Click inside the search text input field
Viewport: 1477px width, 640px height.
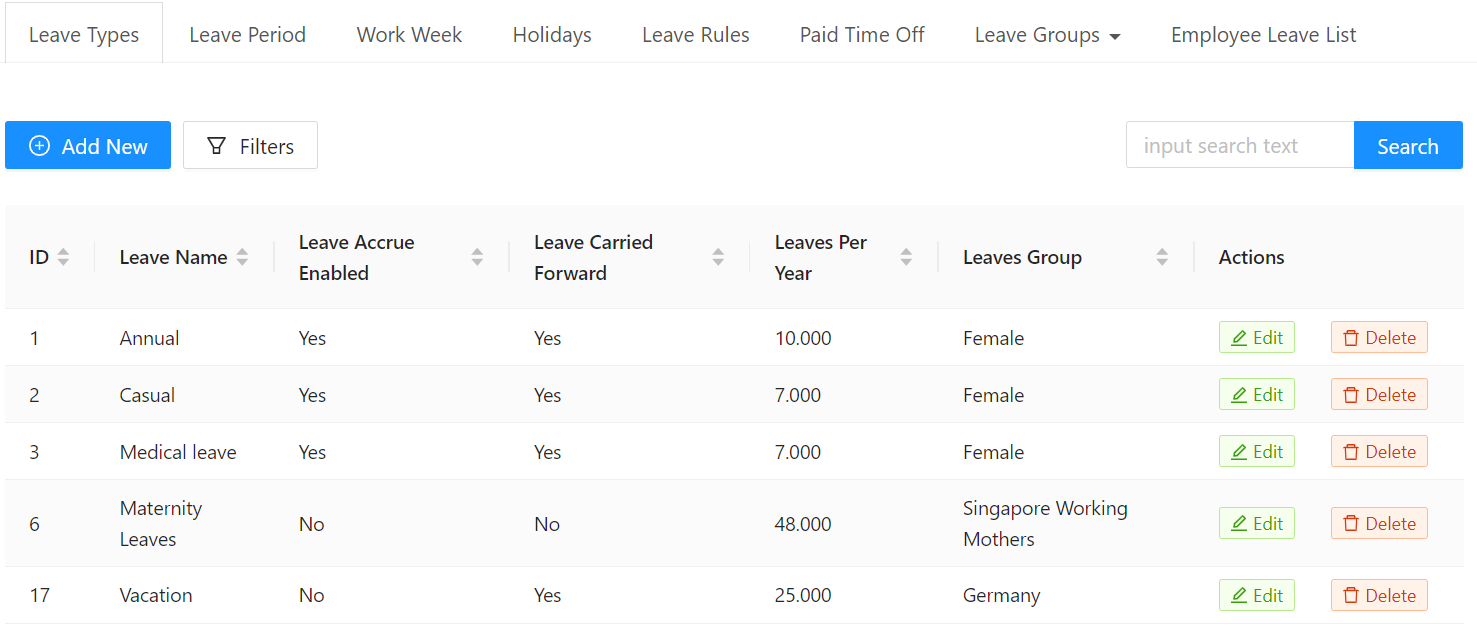tap(1240, 145)
